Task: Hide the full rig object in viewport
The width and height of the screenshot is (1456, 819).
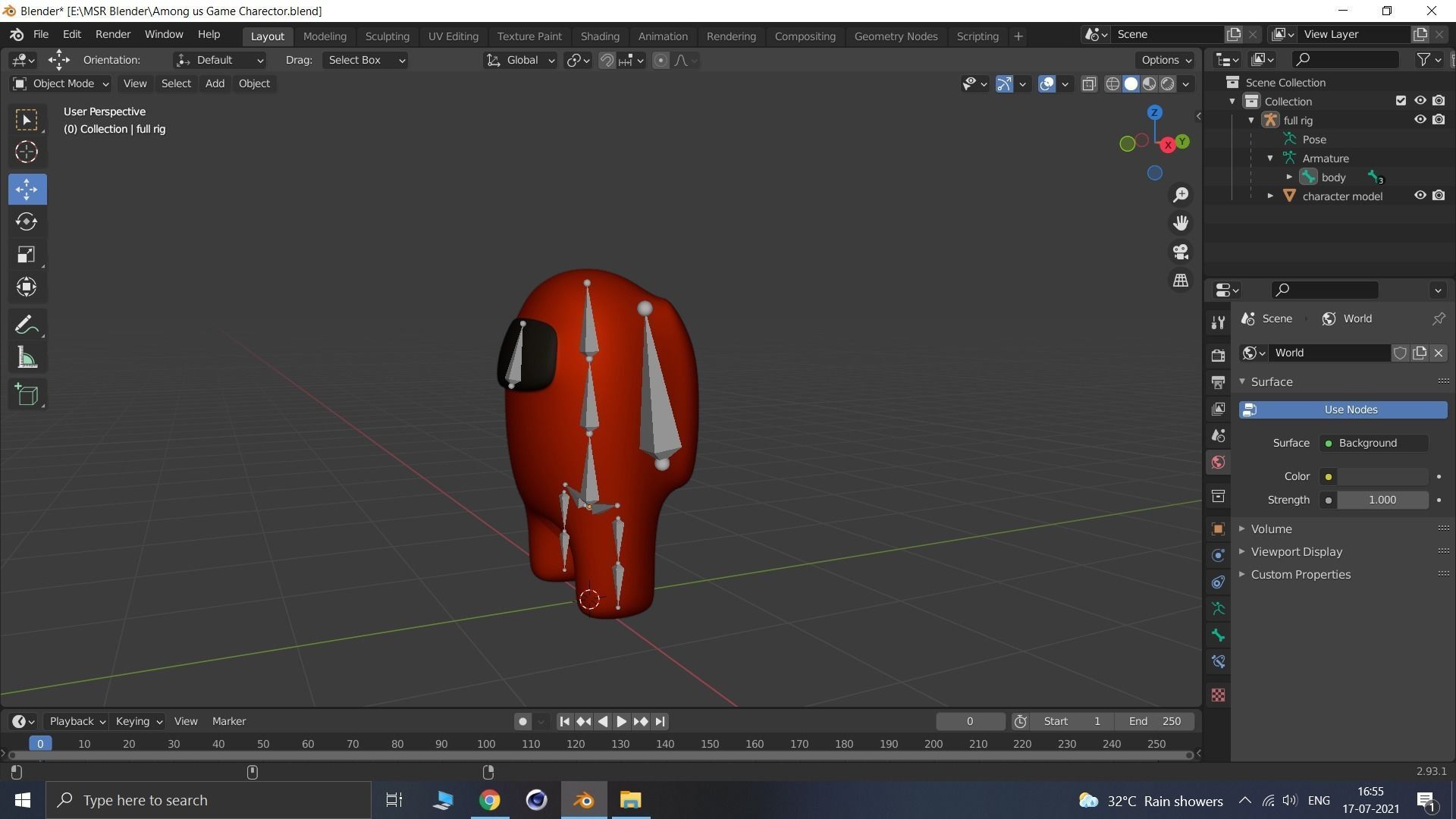Action: tap(1420, 120)
